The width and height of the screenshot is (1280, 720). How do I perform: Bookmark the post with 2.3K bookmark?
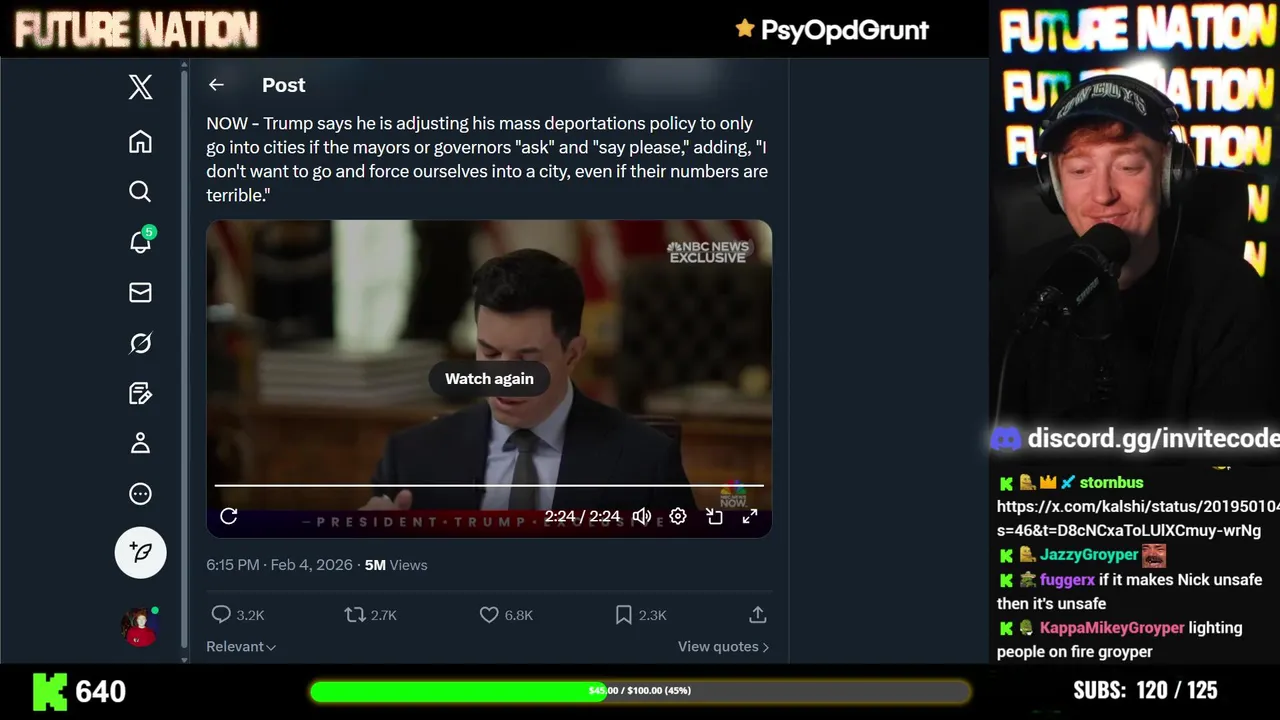640,615
